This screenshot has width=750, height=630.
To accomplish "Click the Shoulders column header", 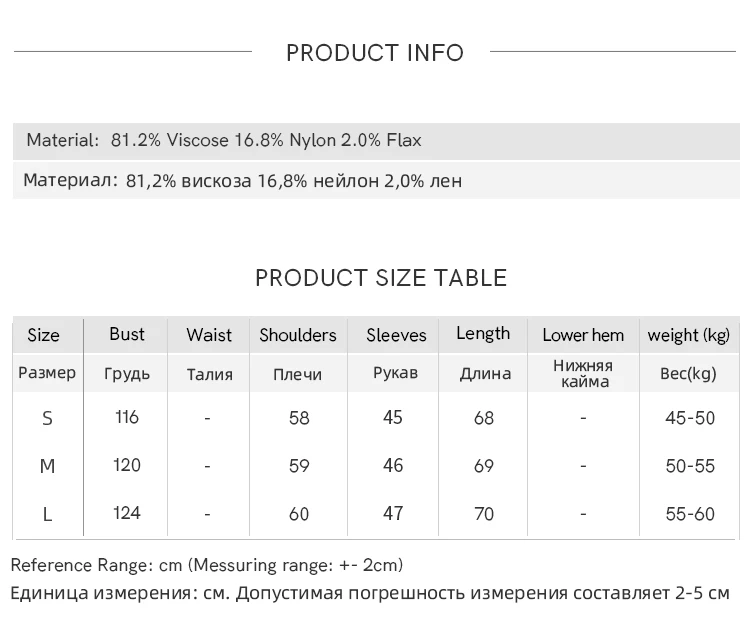I will point(298,335).
